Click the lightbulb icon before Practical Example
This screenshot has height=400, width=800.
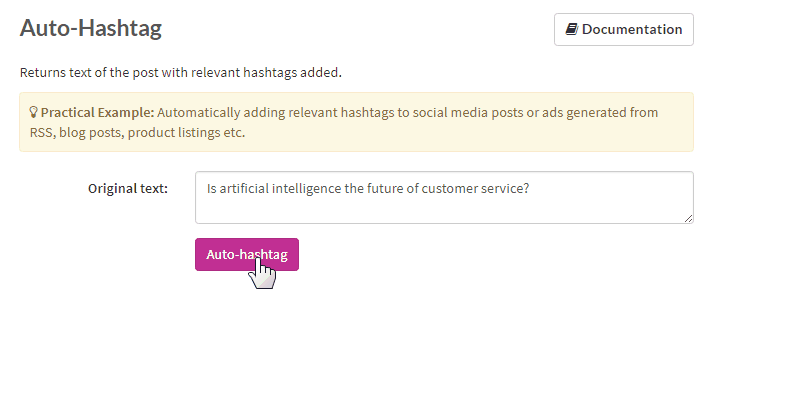pyautogui.click(x=34, y=112)
